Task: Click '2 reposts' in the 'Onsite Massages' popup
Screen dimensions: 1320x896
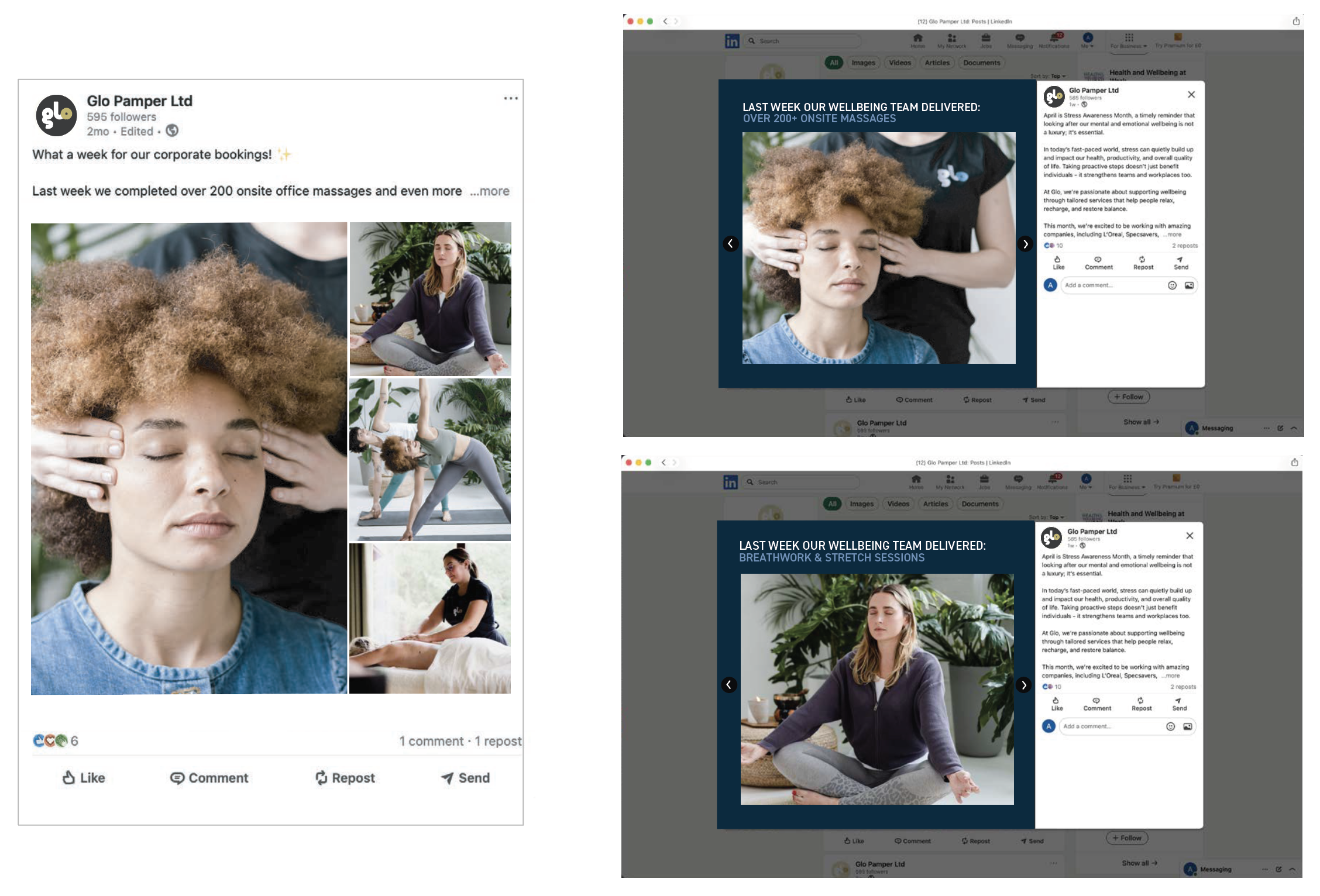Action: point(1184,246)
